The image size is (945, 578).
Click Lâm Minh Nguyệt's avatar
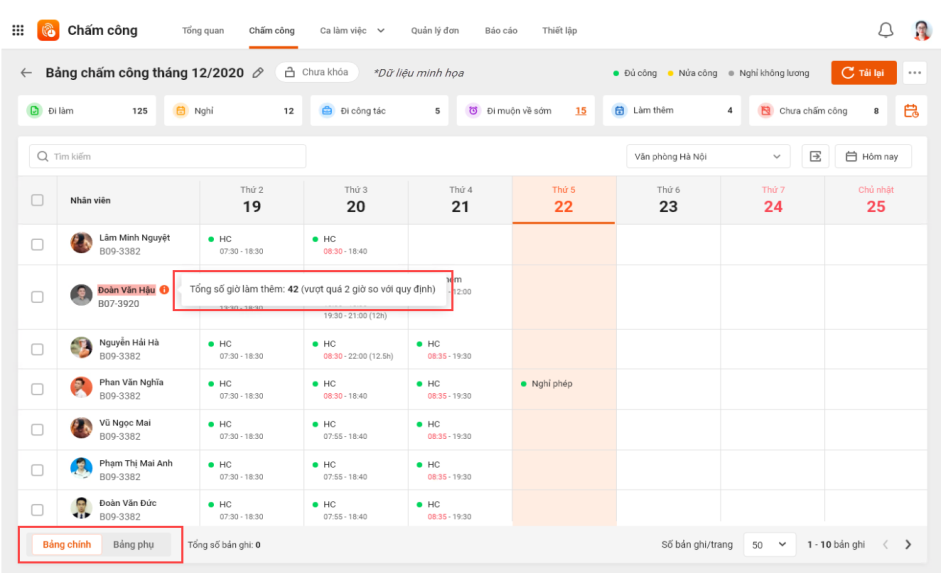pos(81,243)
